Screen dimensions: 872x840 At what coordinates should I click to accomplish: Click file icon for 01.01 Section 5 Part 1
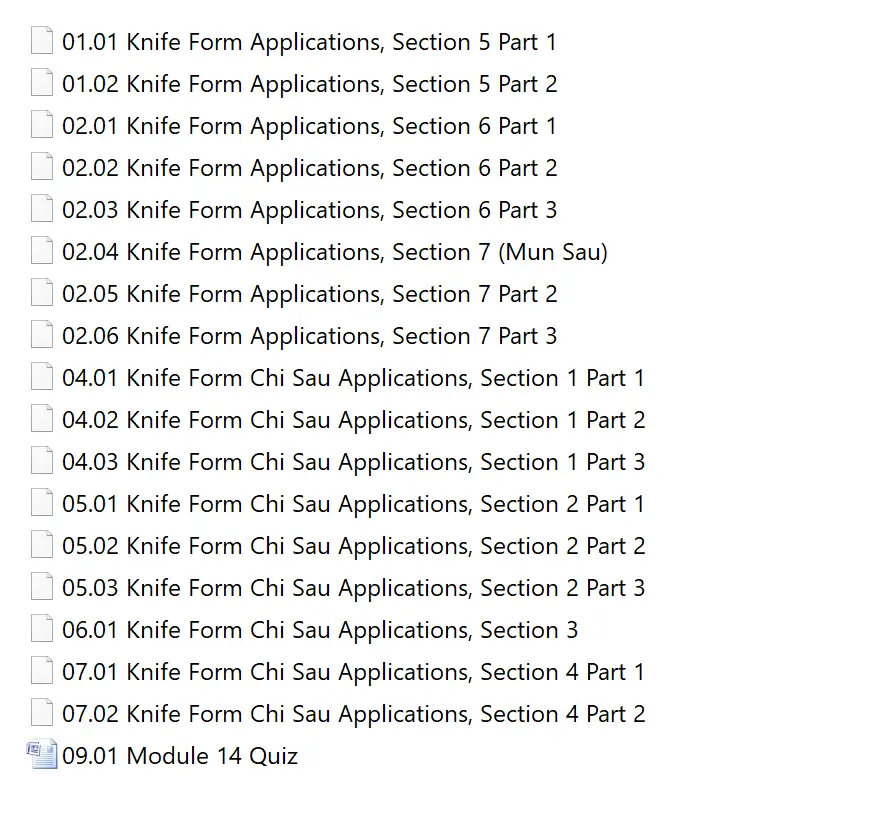(42, 42)
